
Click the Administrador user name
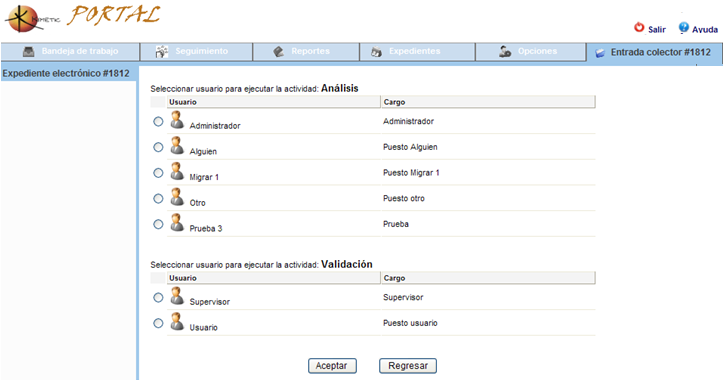point(215,126)
